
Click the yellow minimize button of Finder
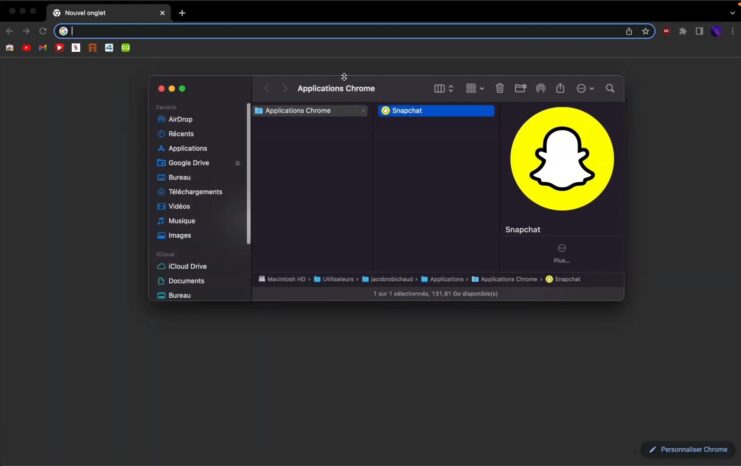[172, 88]
